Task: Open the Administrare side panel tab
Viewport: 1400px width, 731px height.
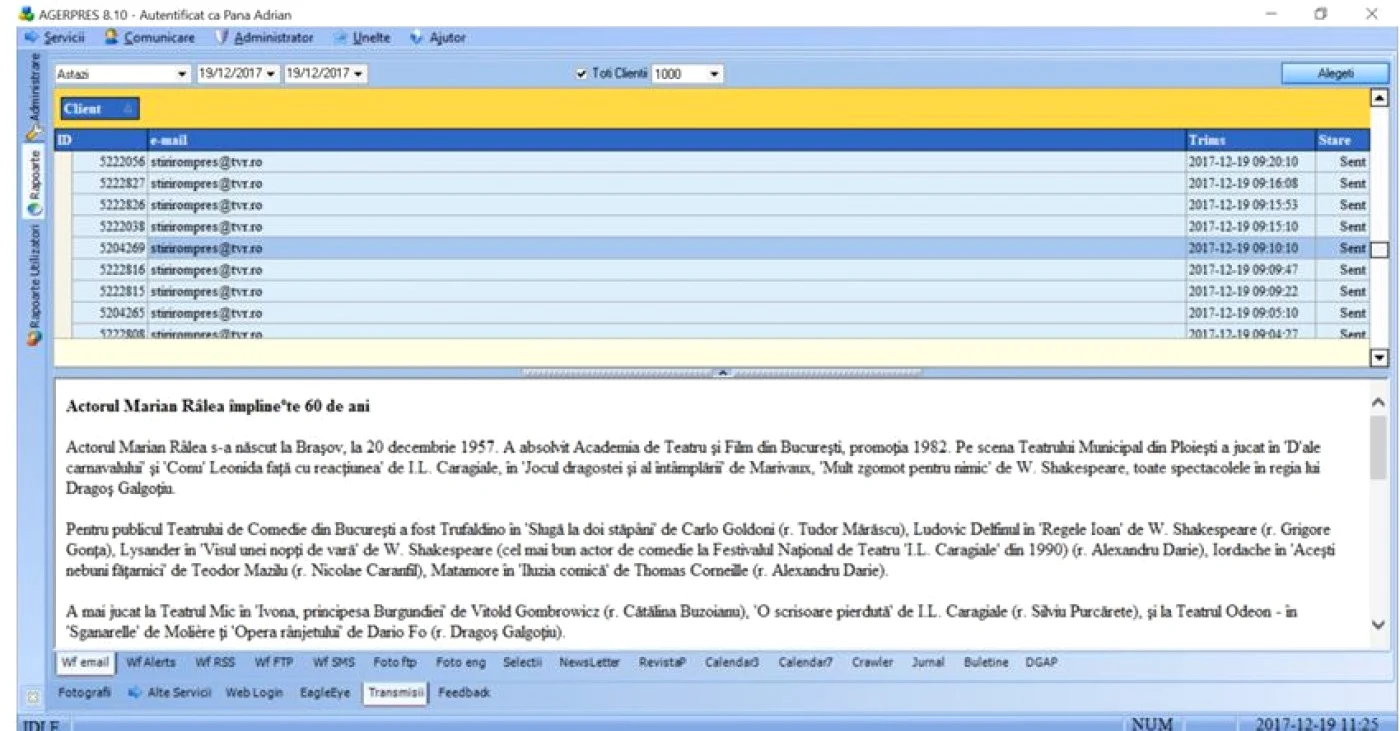Action: pos(34,95)
